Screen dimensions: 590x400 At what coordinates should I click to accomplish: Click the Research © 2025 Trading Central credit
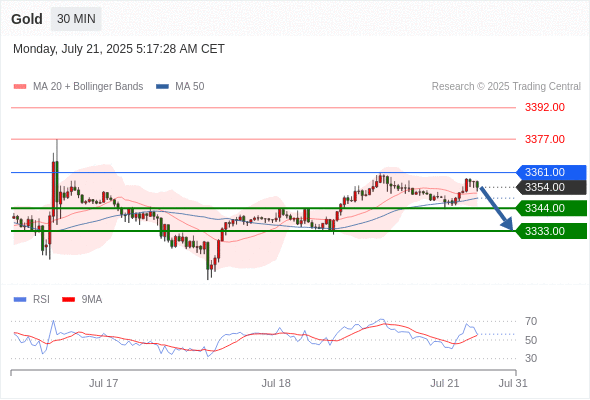(x=506, y=87)
